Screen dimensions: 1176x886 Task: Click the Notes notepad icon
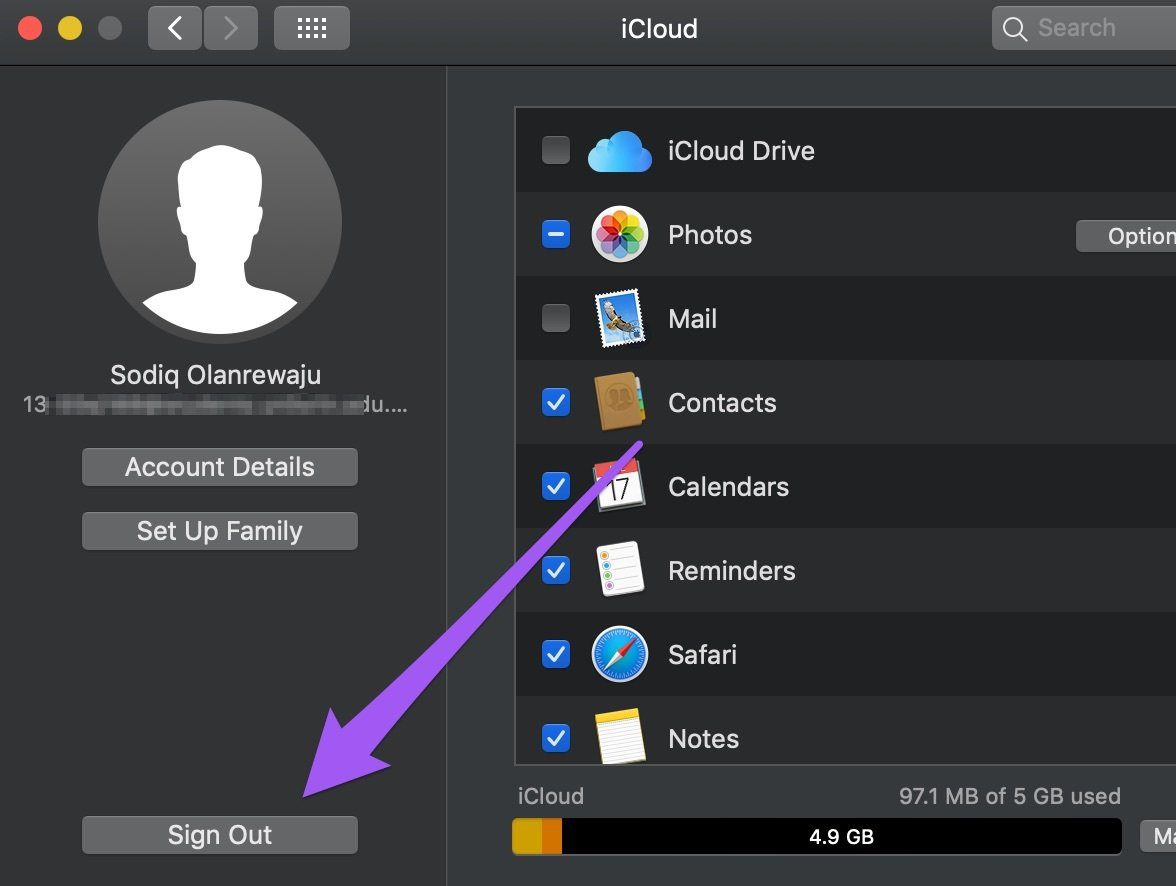620,736
